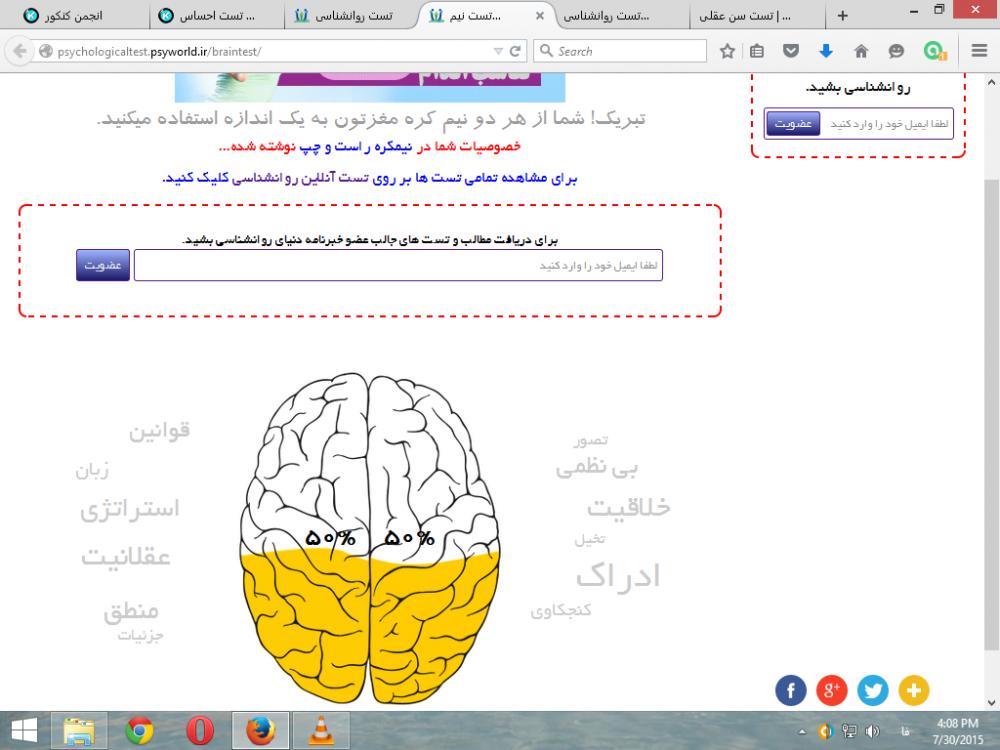Image resolution: width=1000 pixels, height=750 pixels.
Task: Click the chat smiley icon in toolbar
Action: coord(896,51)
